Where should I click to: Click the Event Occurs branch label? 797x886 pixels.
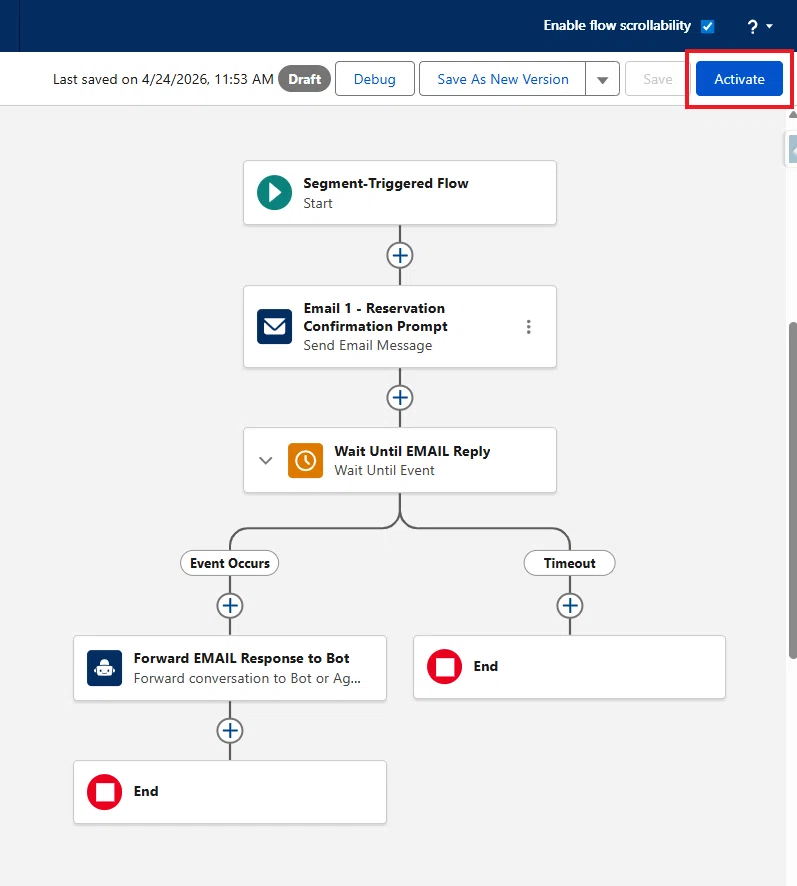click(229, 563)
